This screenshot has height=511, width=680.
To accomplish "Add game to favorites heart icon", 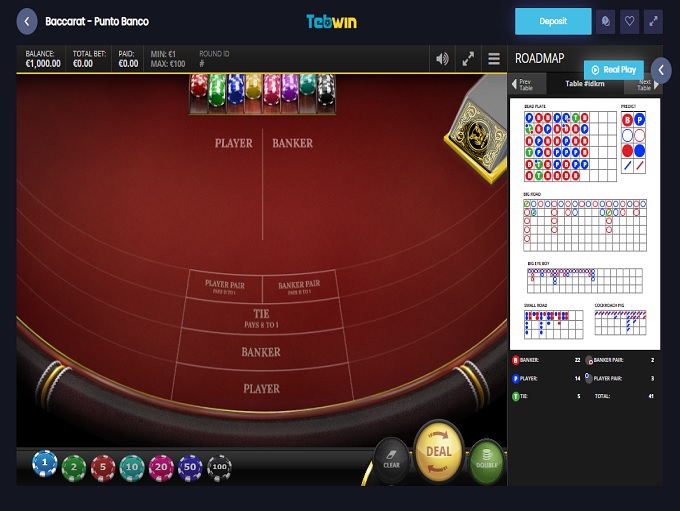I will pos(629,21).
